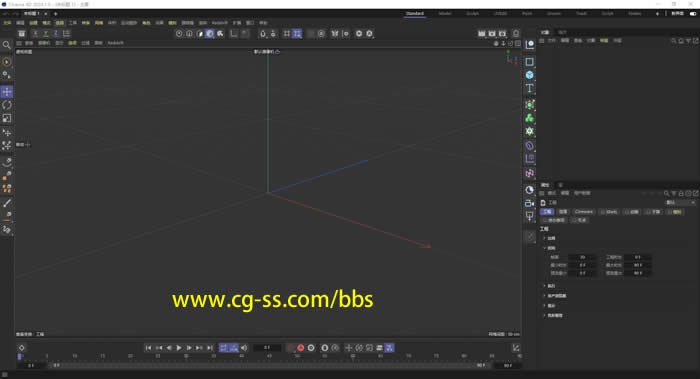
Task: Add a Camera object from right palette
Action: 529,203
